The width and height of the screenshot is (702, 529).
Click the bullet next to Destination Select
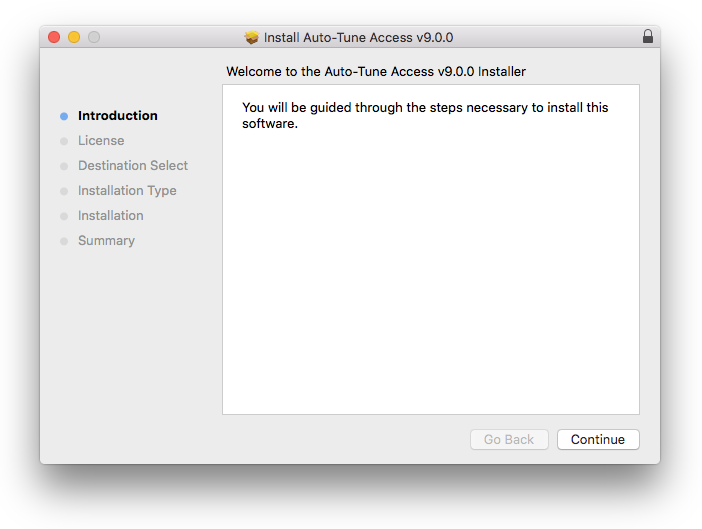[x=64, y=166]
